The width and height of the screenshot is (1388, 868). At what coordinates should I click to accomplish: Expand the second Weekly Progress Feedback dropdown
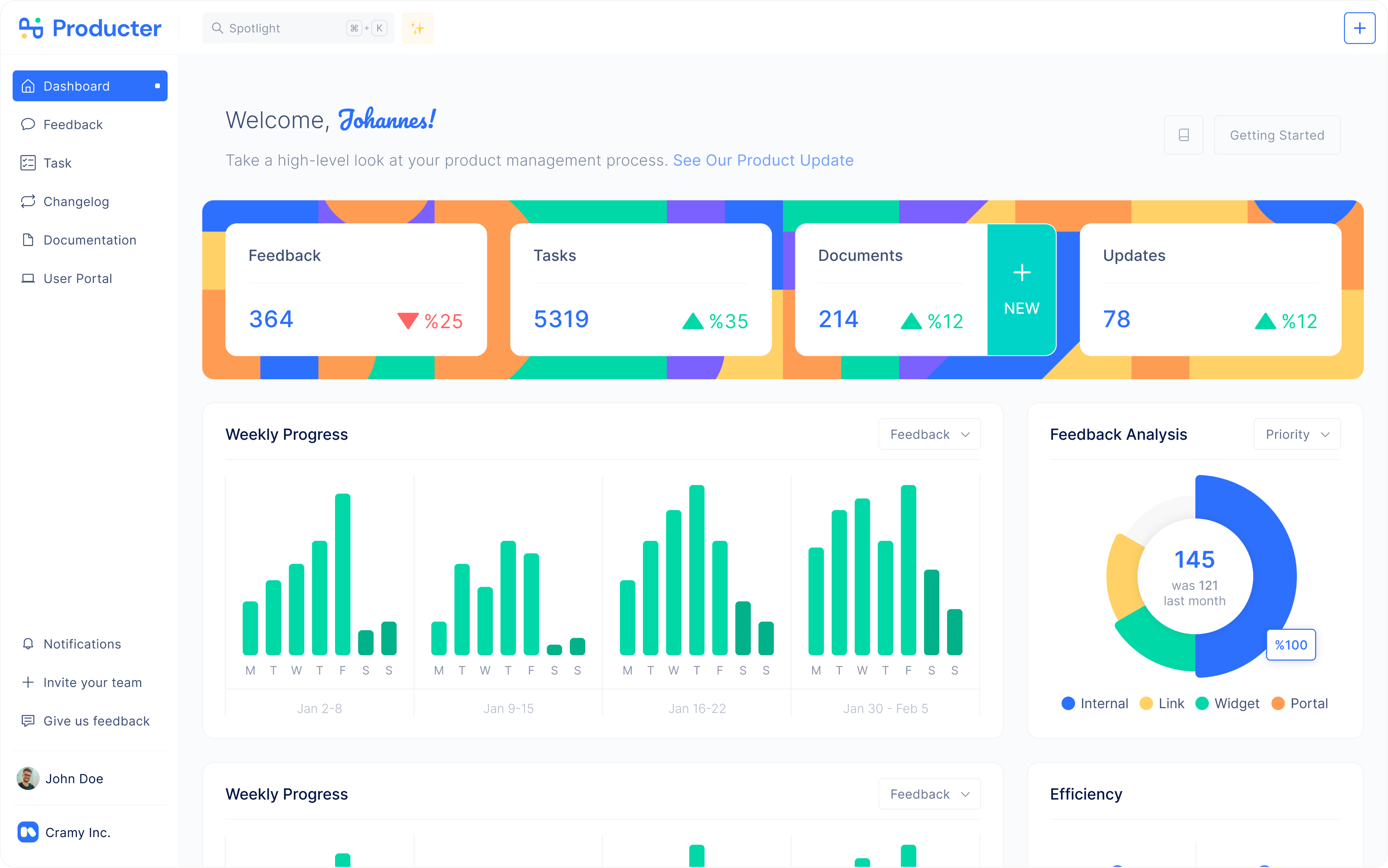929,794
